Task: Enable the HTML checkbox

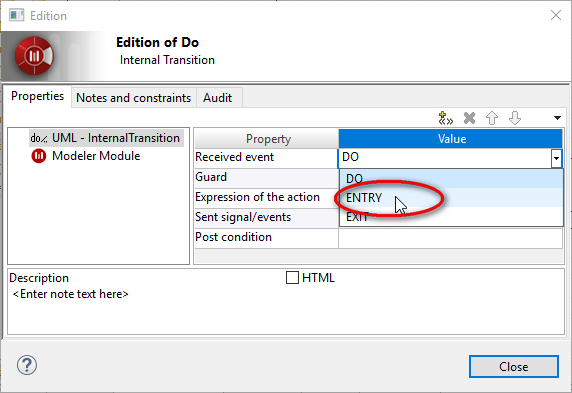Action: click(292, 278)
